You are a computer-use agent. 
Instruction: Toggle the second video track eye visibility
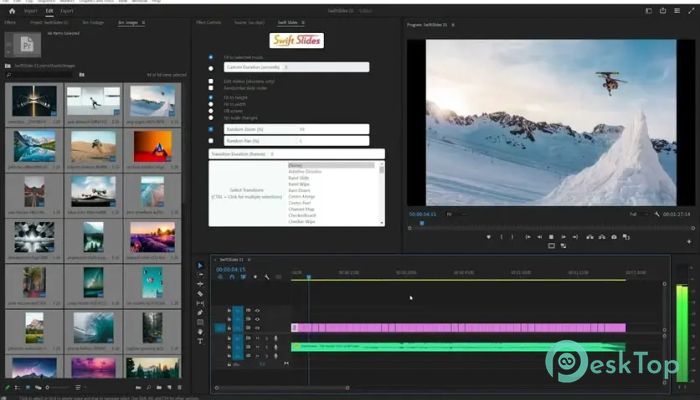pyautogui.click(x=257, y=319)
